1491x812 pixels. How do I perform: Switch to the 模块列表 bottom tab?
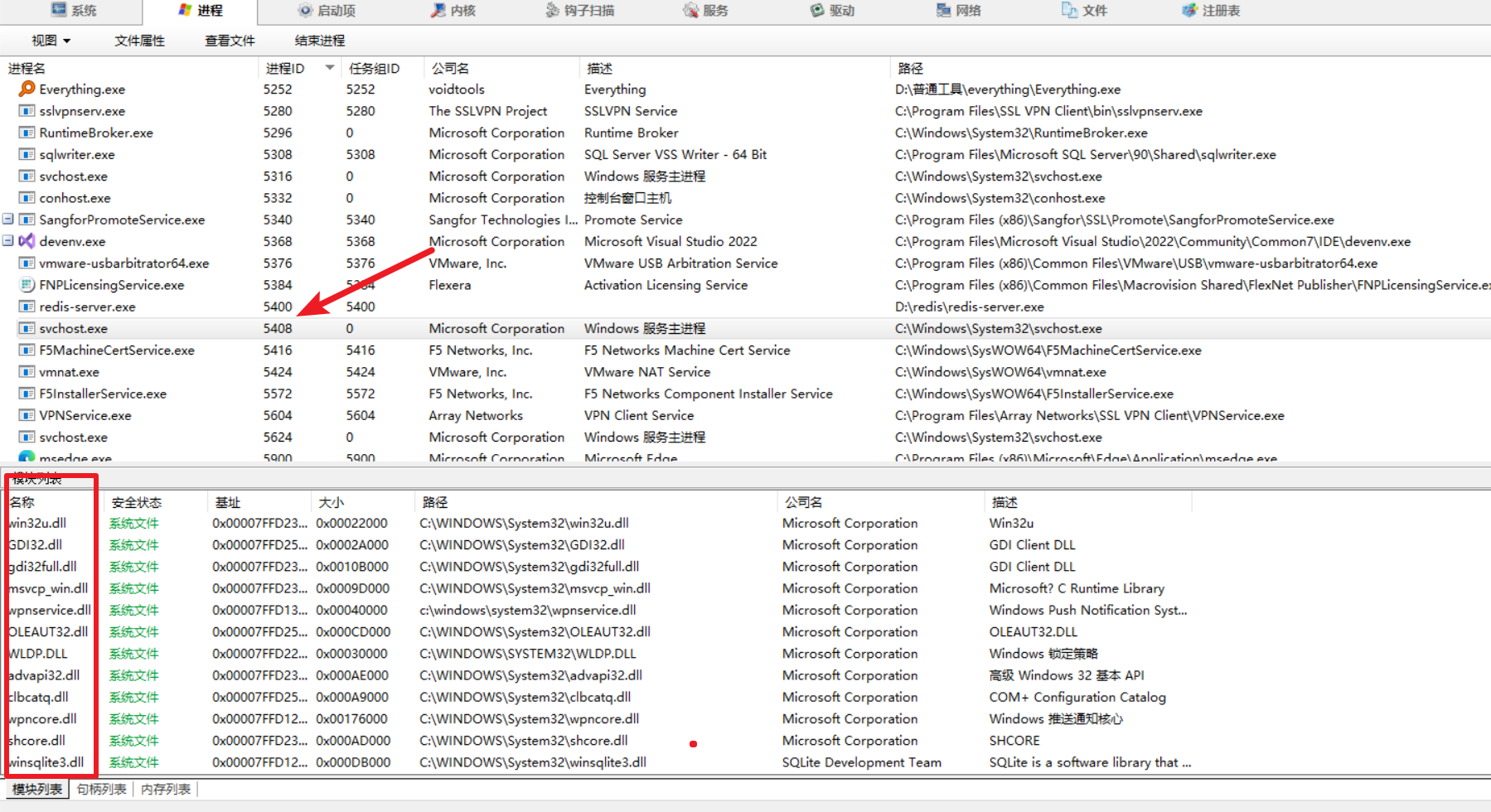[x=37, y=789]
